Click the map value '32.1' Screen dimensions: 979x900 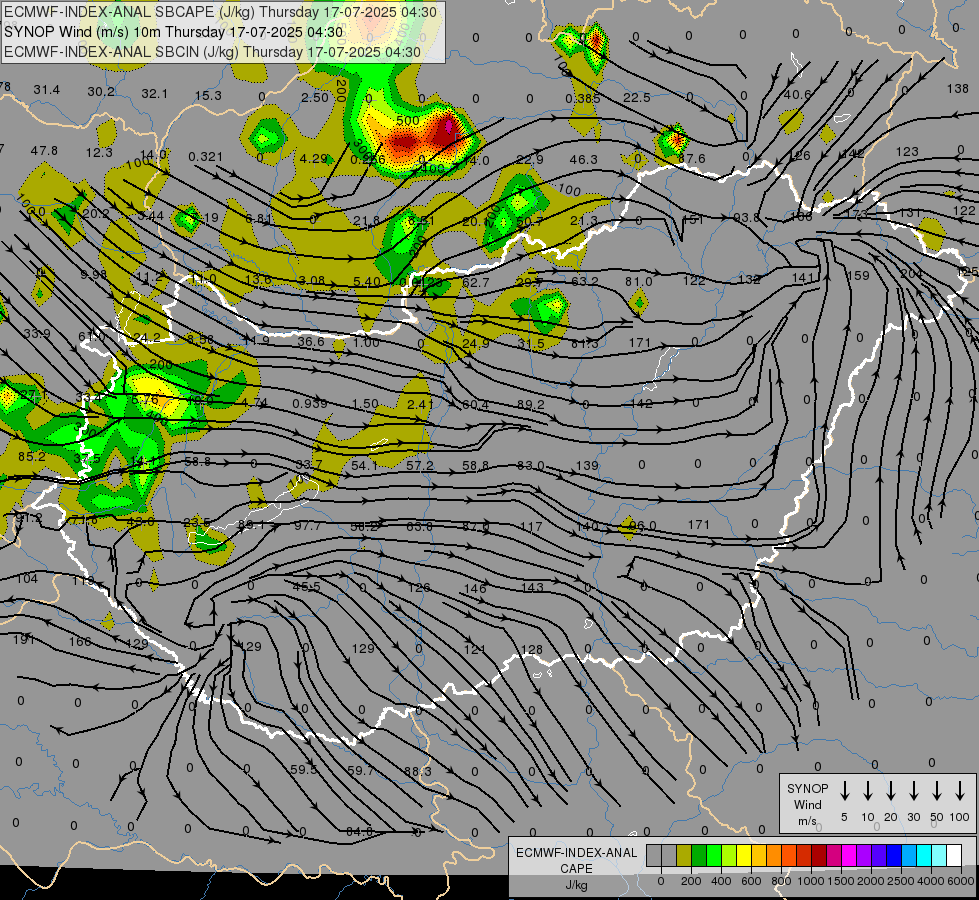click(x=154, y=94)
